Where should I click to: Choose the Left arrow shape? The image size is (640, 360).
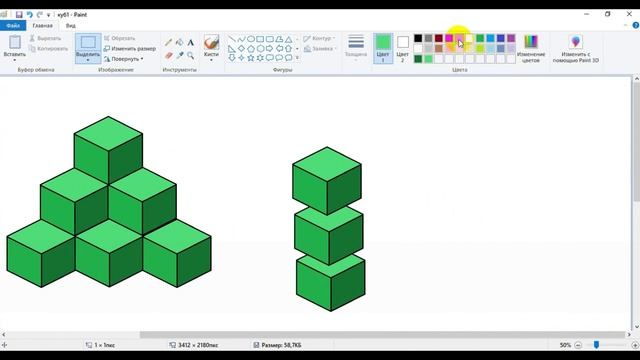(x=279, y=49)
